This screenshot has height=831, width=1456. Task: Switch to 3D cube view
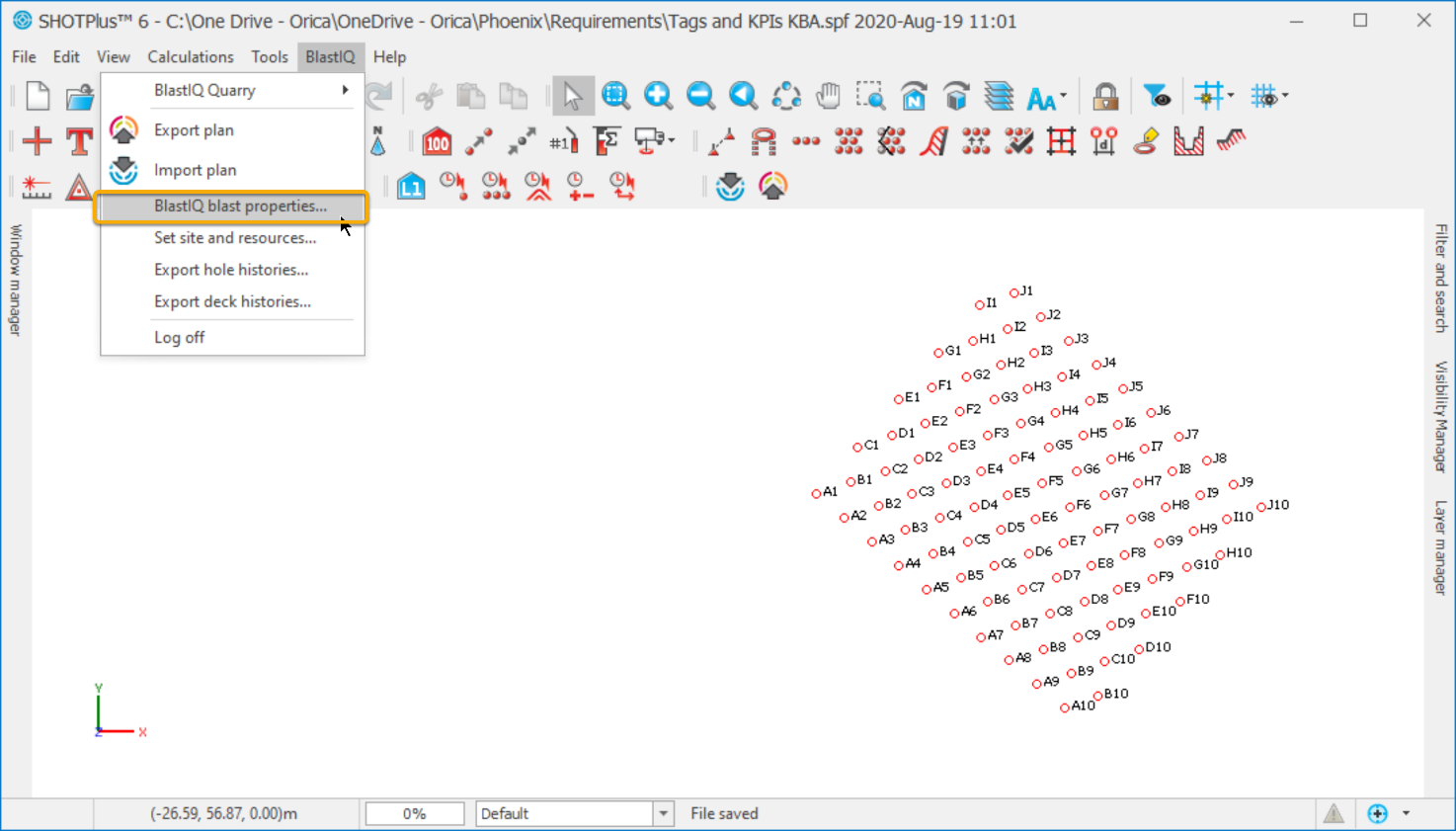[956, 96]
